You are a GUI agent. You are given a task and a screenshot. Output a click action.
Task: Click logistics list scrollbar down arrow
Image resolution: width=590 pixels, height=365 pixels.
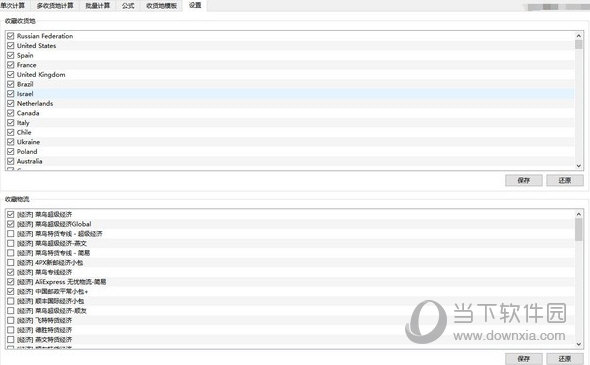click(x=579, y=344)
